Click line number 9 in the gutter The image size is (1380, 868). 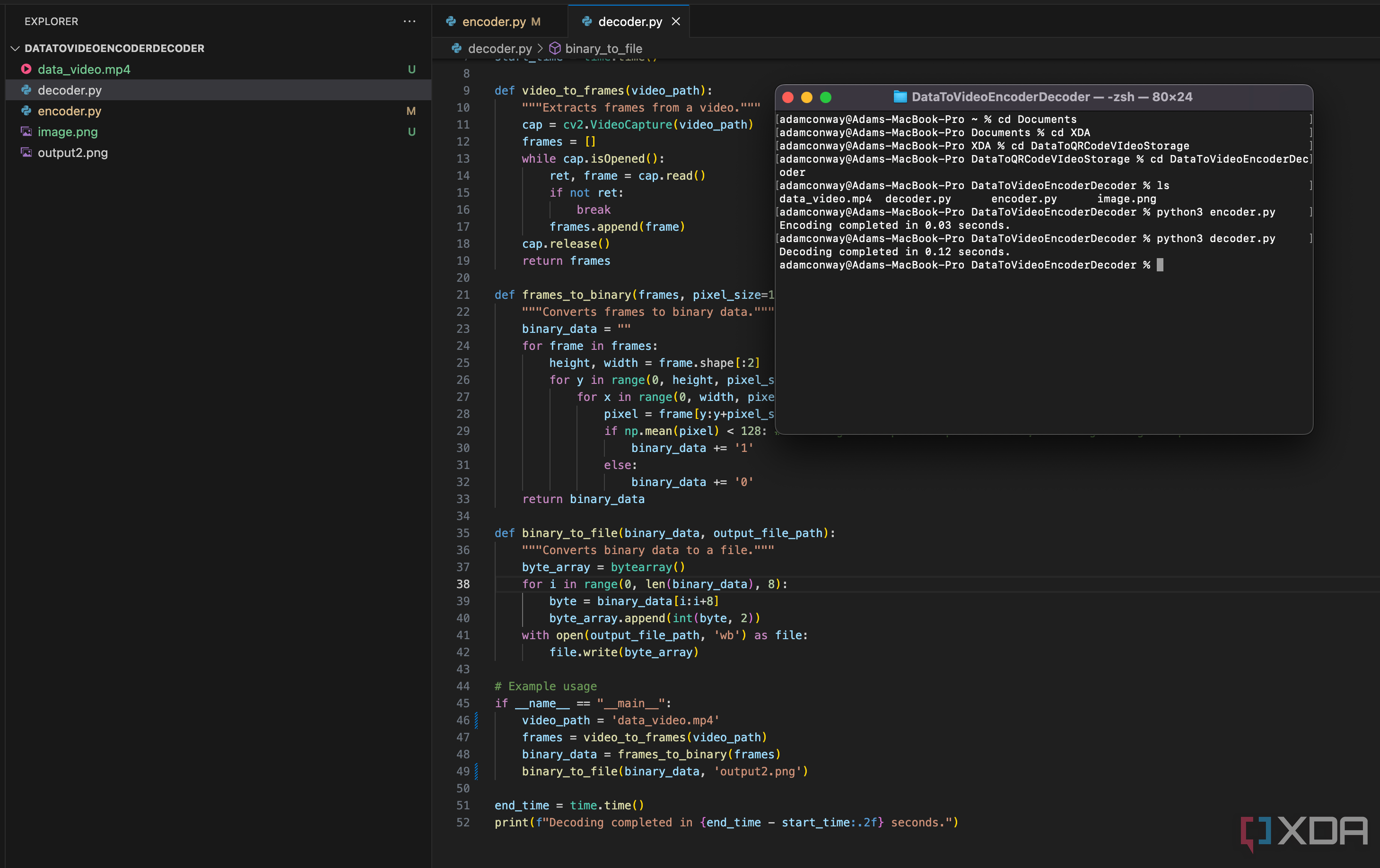[466, 90]
